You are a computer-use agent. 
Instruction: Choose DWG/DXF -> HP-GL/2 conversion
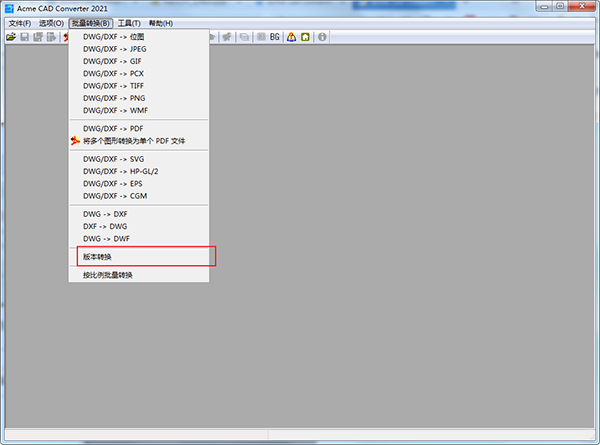(x=139, y=171)
